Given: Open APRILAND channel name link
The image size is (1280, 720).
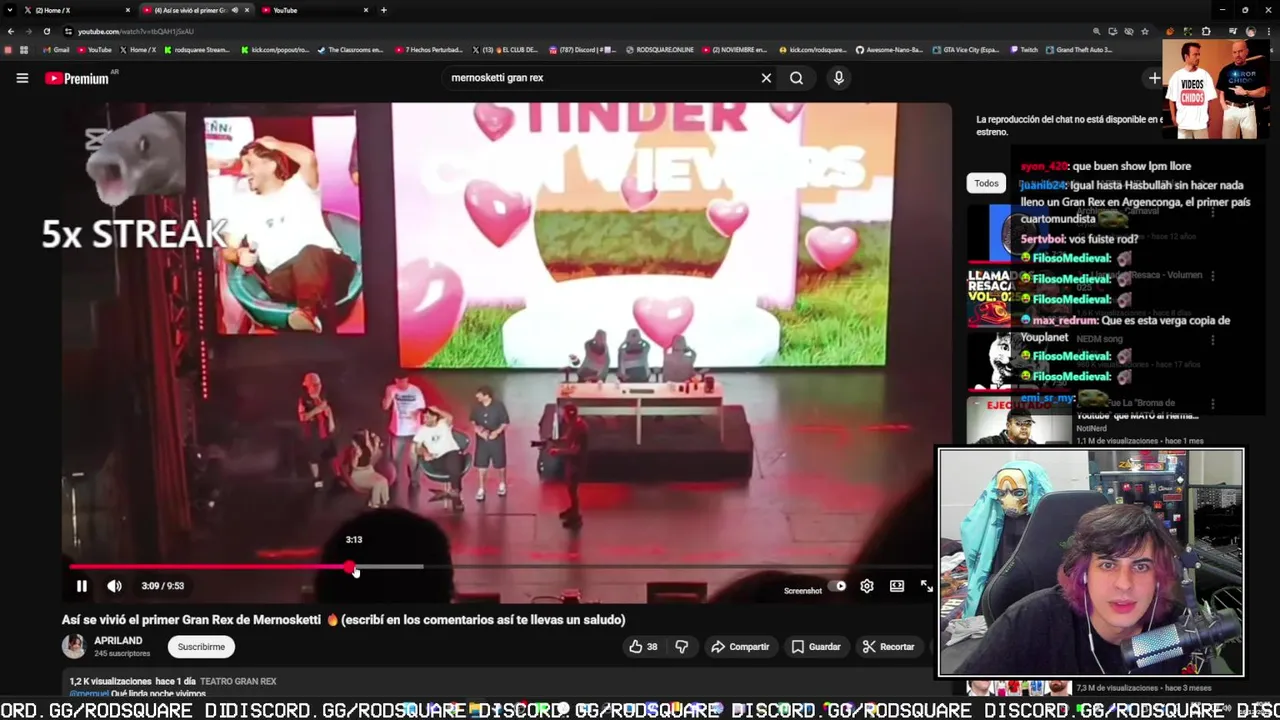Looking at the screenshot, I should pyautogui.click(x=118, y=640).
